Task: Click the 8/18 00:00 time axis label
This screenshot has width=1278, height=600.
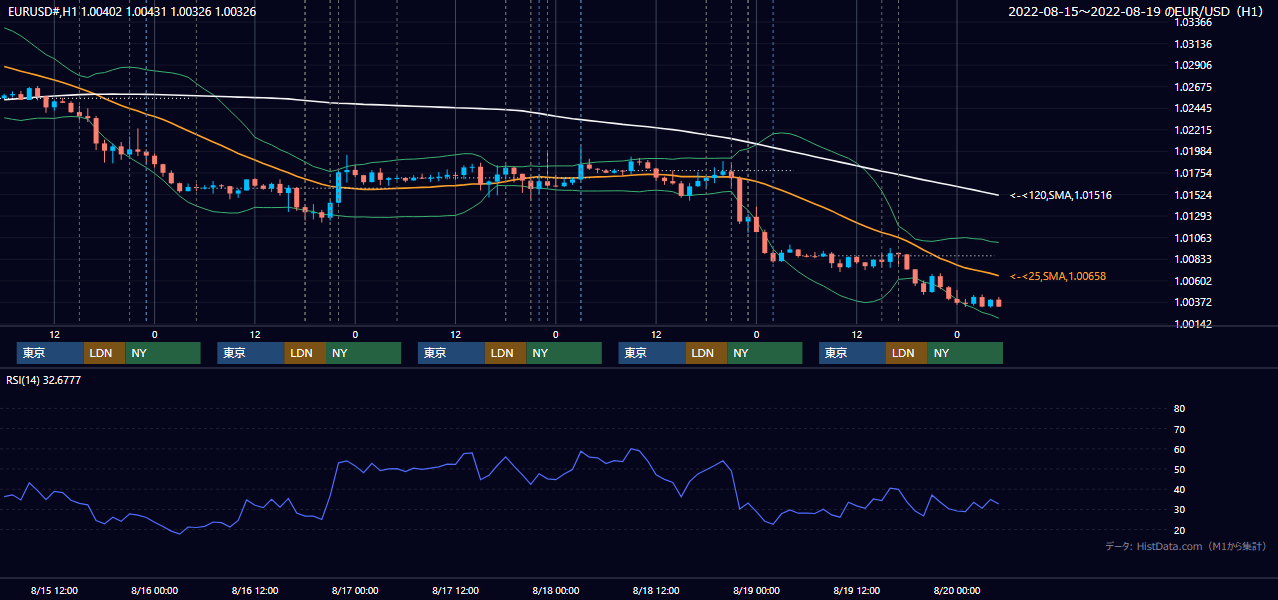Action: pos(556,590)
